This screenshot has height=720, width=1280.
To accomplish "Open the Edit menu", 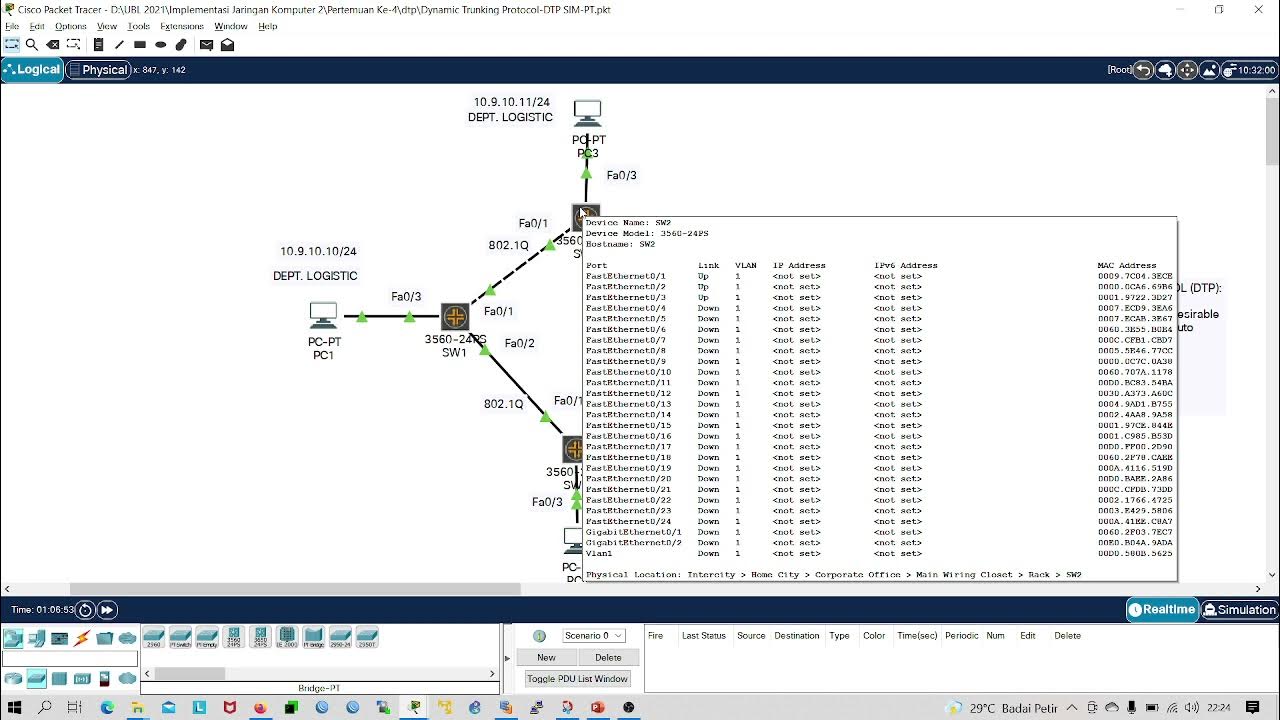I will click(x=36, y=26).
